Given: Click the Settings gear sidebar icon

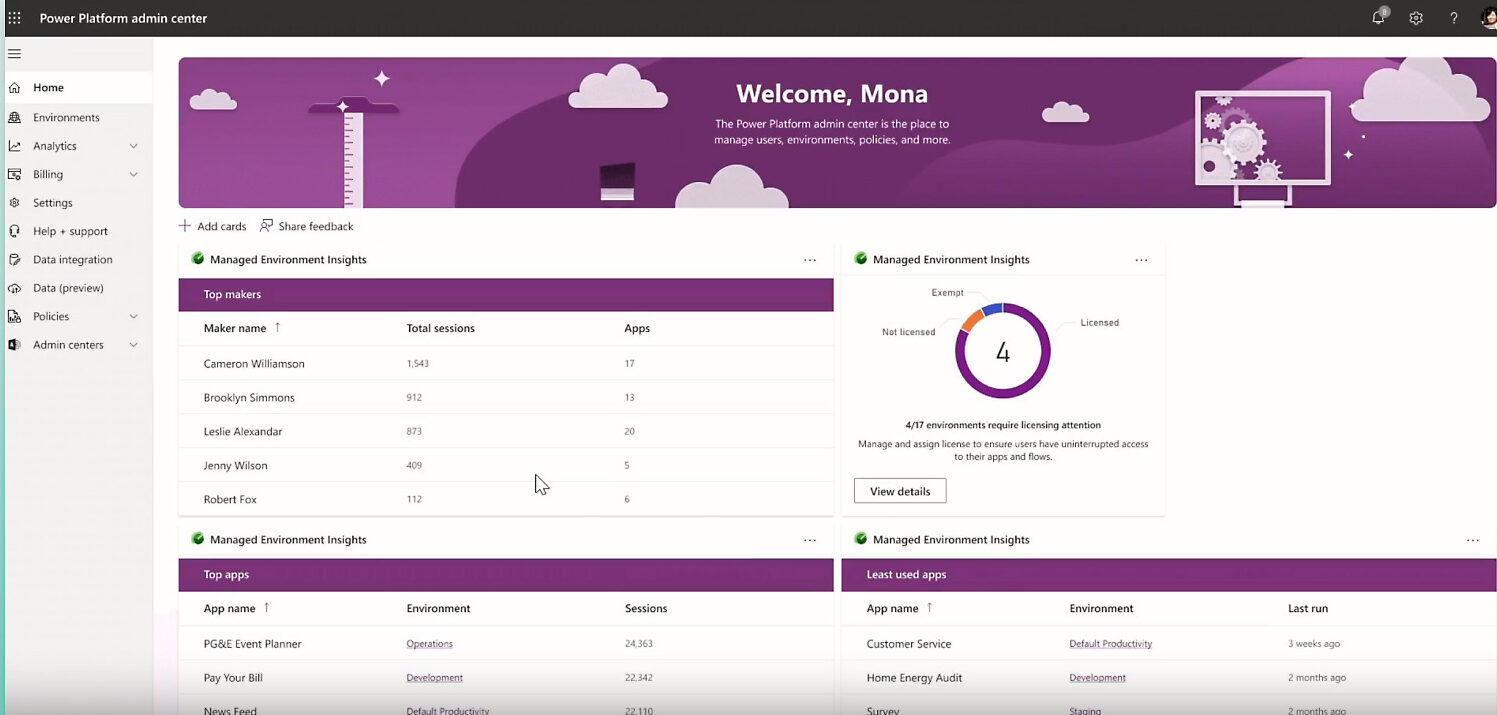Looking at the screenshot, I should click(14, 203).
